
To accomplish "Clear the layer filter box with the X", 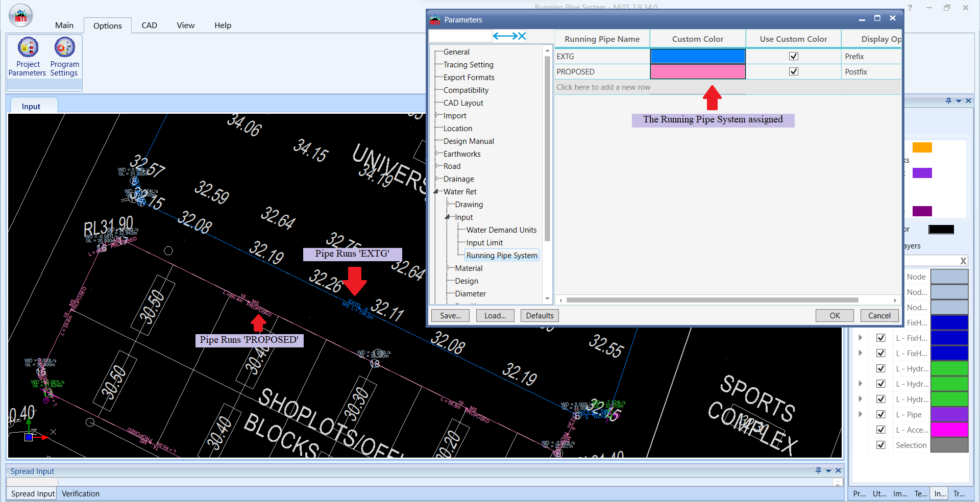I will coord(964,260).
